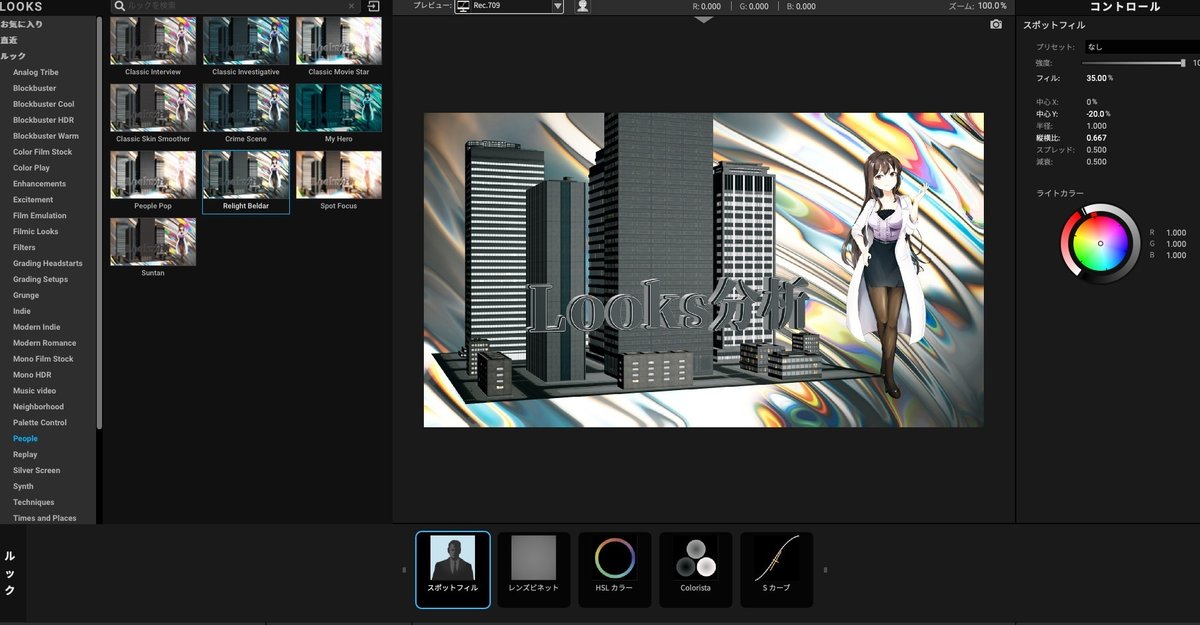Open the プリセット なし dropdown
The image size is (1200, 625).
click(1142, 47)
